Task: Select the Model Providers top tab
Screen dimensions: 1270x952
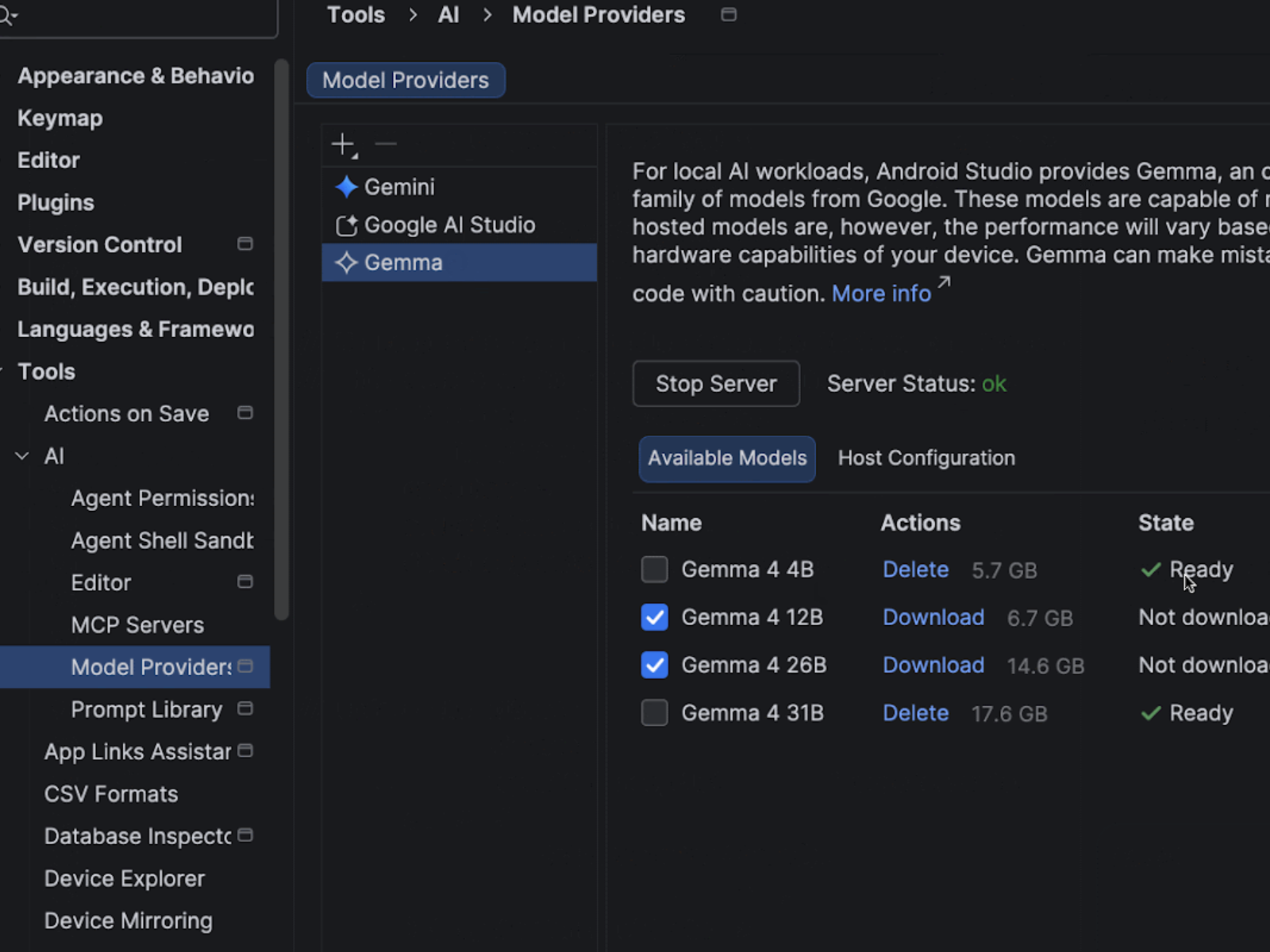Action: click(406, 80)
